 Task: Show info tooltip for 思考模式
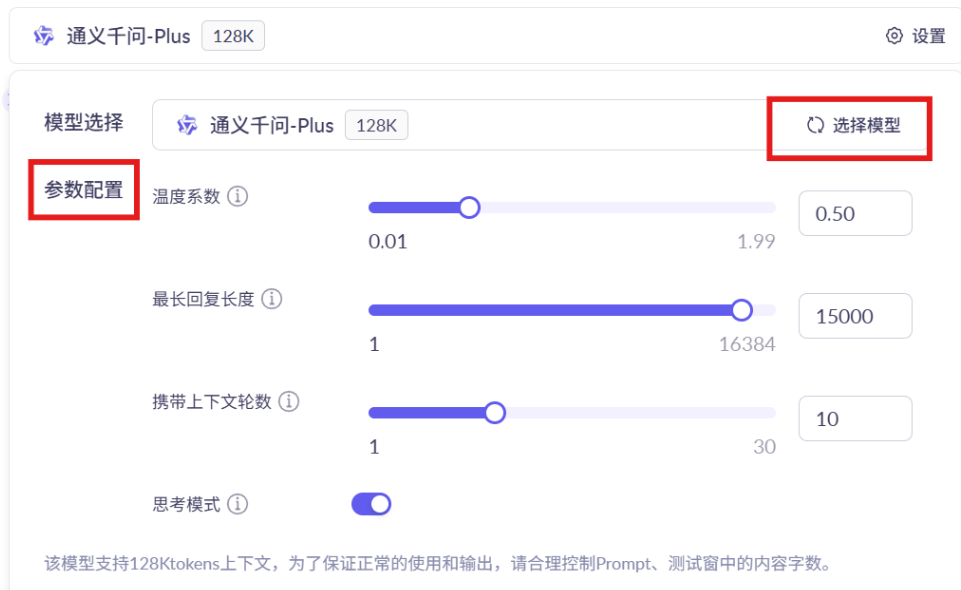(238, 504)
